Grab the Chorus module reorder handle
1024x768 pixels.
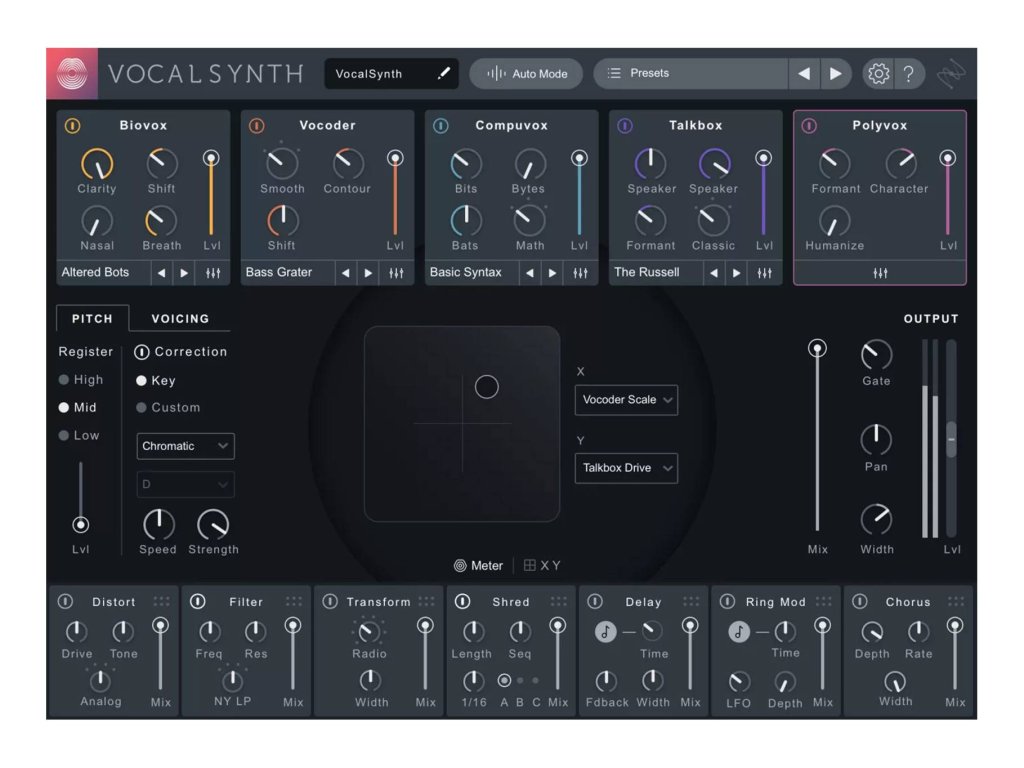(956, 601)
